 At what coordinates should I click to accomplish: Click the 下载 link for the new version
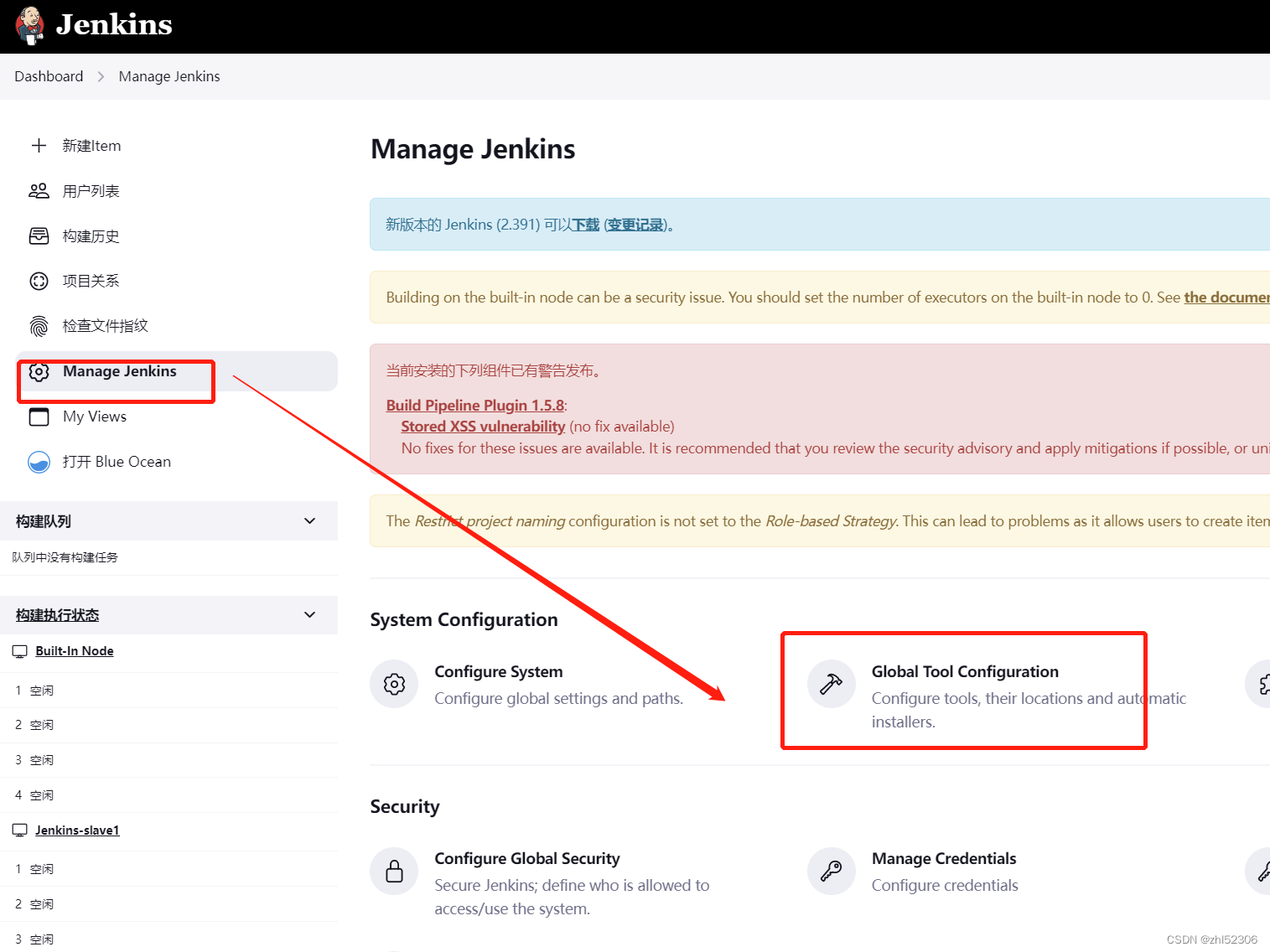[x=586, y=225]
